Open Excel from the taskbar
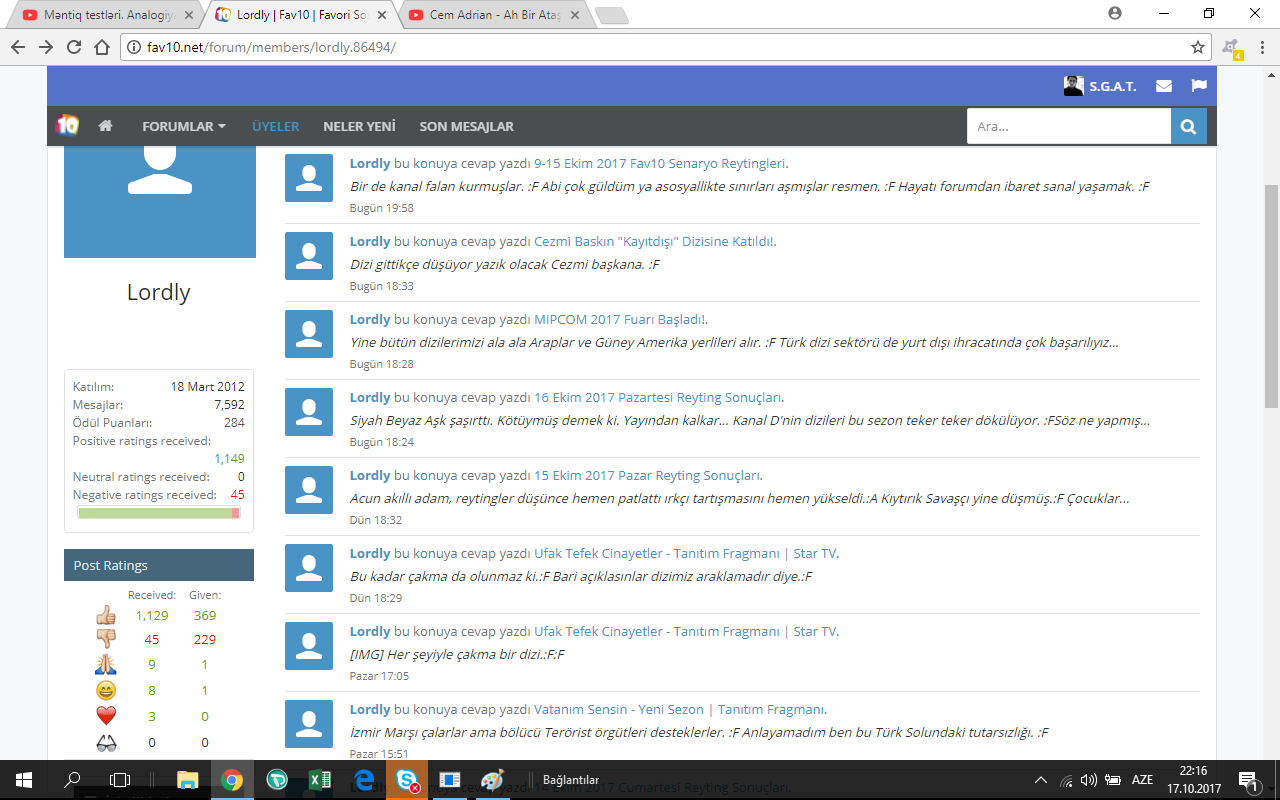The height and width of the screenshot is (800, 1280). tap(320, 780)
